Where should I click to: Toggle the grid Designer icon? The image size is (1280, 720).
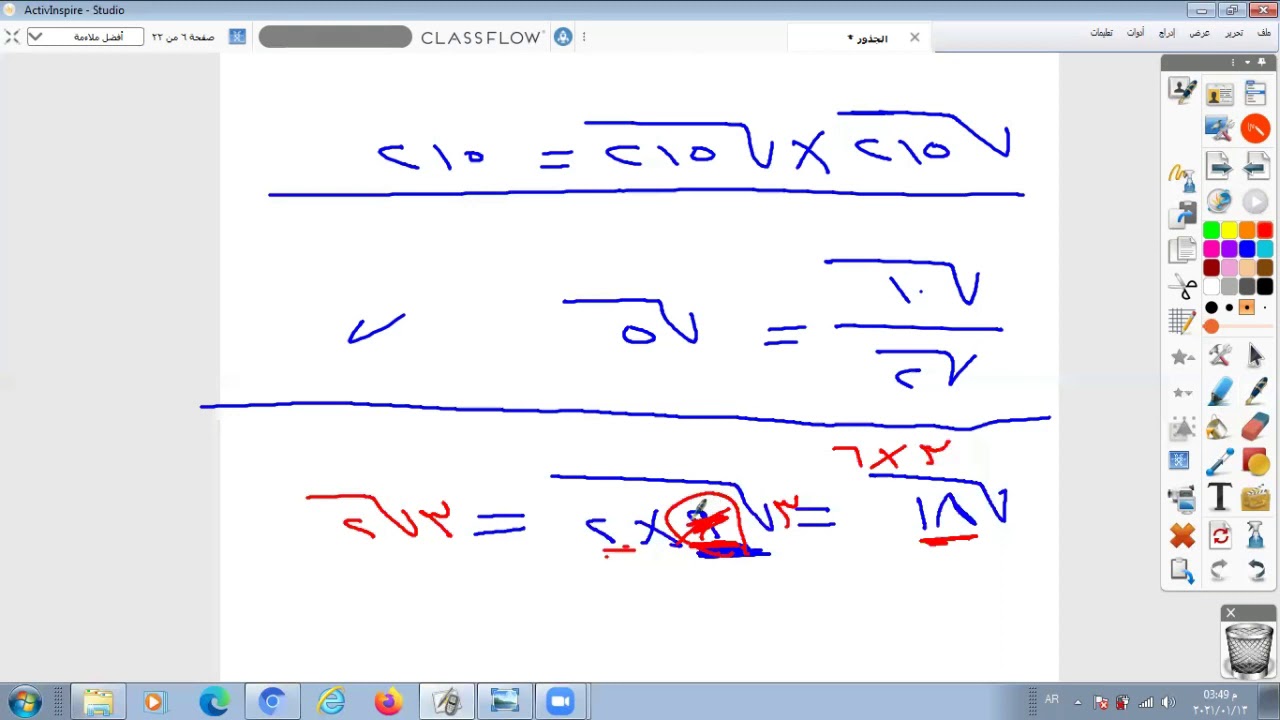(1183, 321)
